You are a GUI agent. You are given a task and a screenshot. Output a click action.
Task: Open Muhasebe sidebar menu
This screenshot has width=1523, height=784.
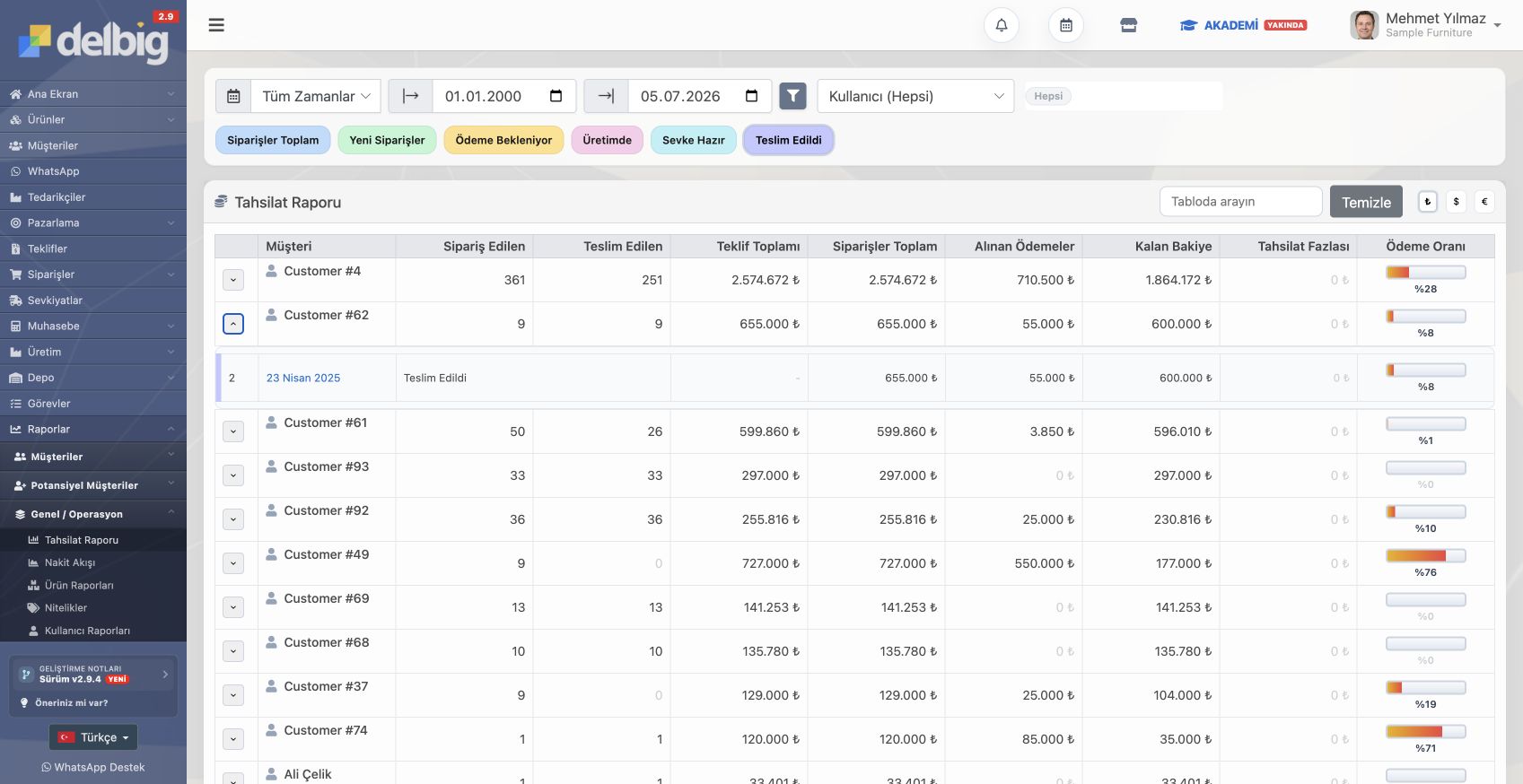click(93, 326)
